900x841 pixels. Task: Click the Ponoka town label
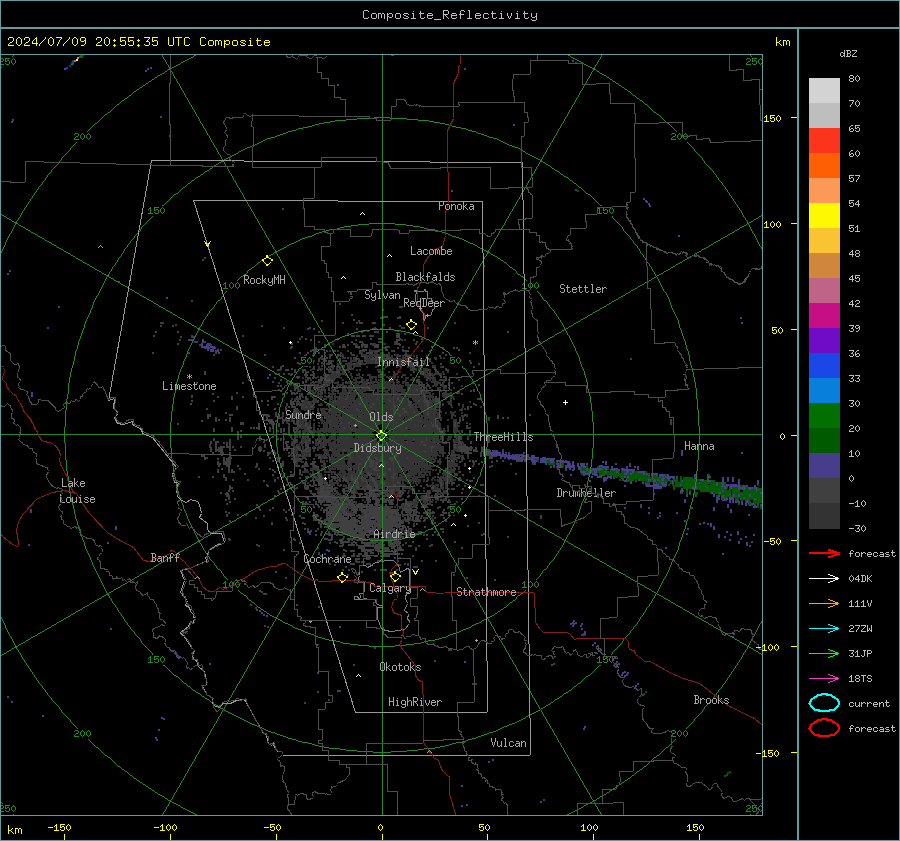point(456,206)
